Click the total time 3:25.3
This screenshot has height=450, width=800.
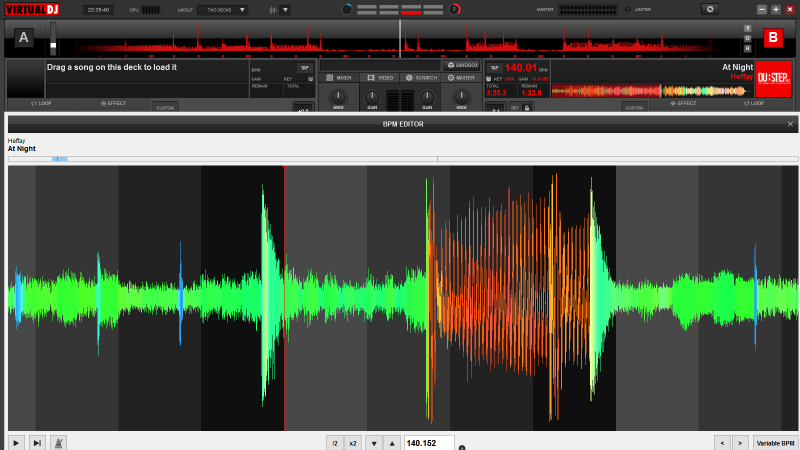[496, 93]
